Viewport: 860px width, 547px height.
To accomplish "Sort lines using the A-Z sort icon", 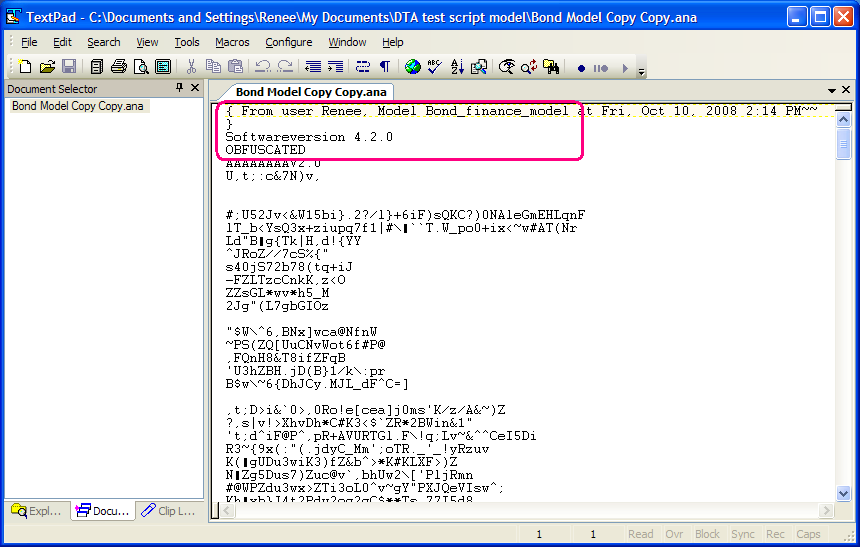I will point(457,67).
